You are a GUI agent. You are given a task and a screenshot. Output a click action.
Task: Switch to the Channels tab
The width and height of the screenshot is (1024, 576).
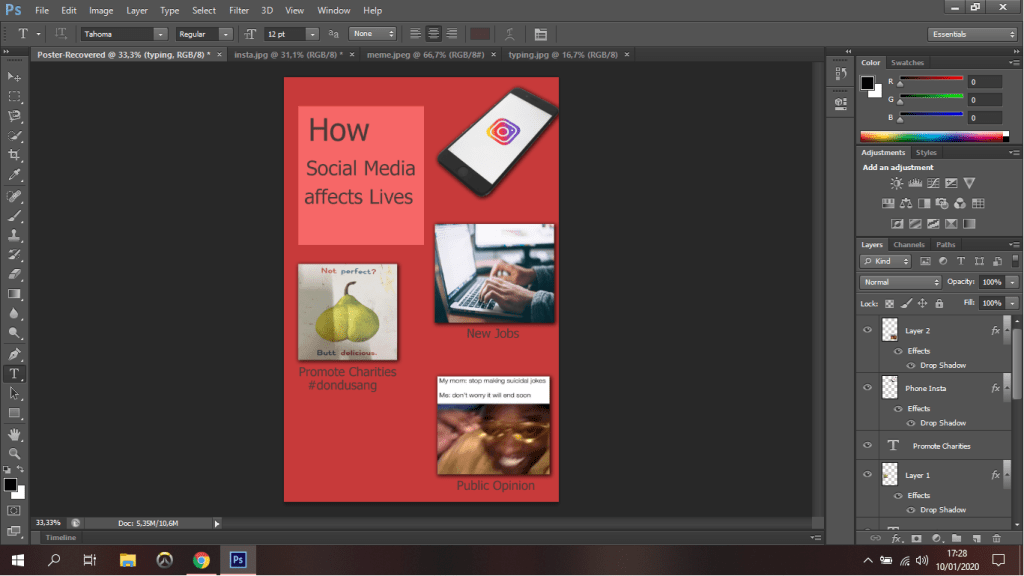908,244
